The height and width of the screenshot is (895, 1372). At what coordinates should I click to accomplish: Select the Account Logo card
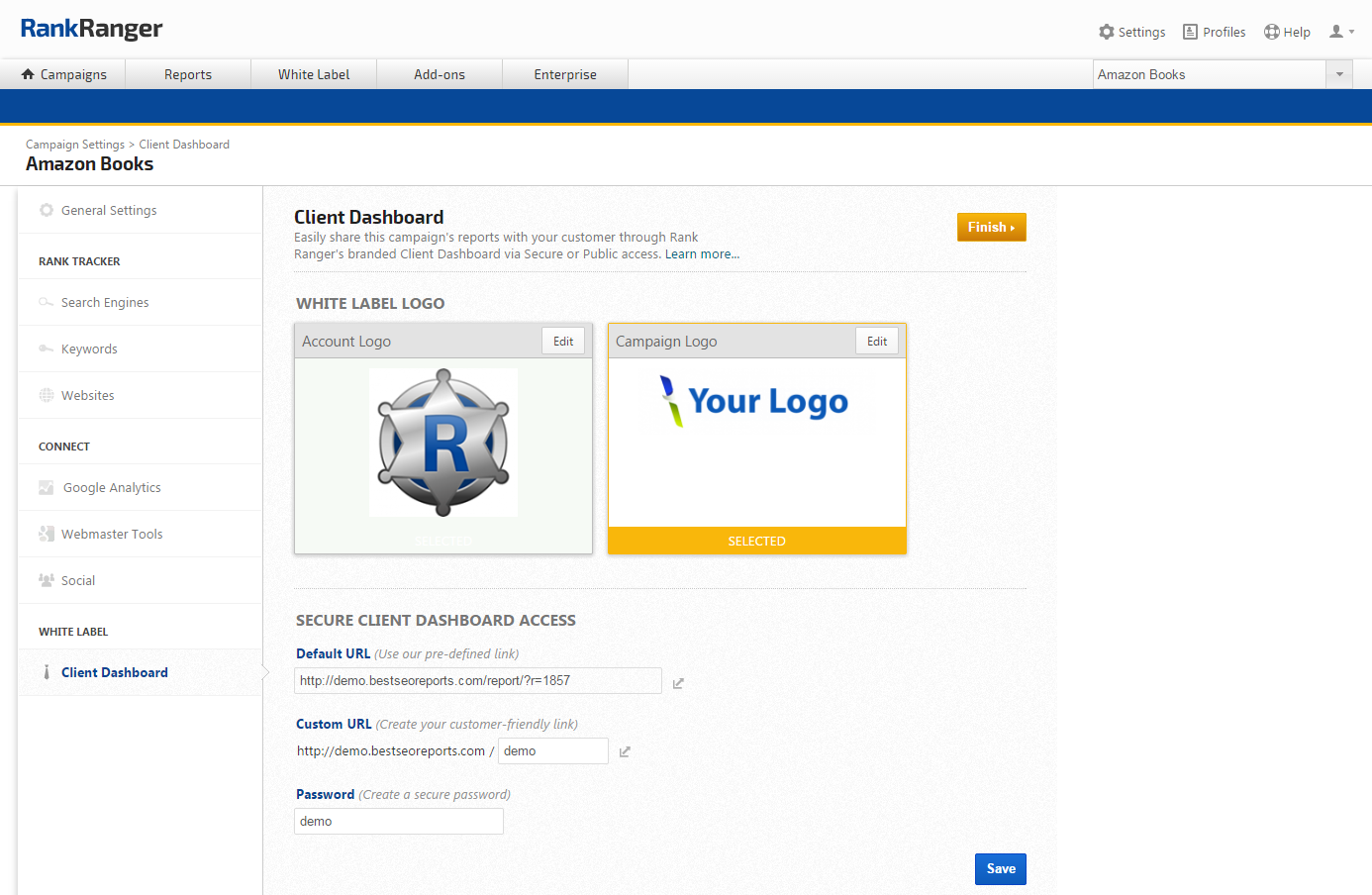(443, 446)
